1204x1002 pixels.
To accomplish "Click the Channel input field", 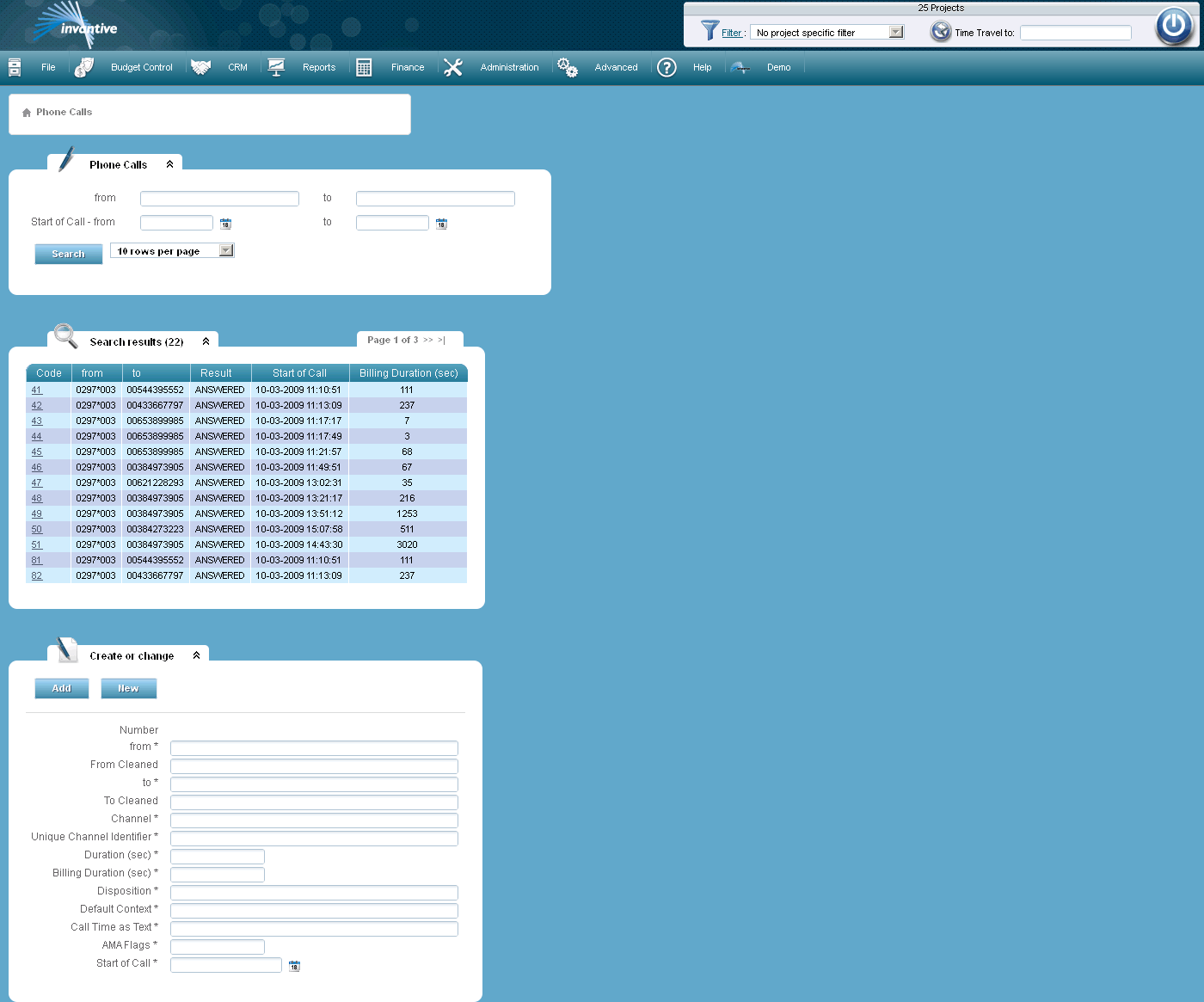I will tap(314, 820).
